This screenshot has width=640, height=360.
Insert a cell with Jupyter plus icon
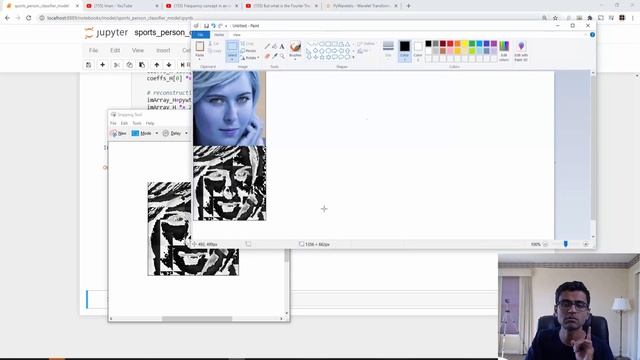(102, 65)
